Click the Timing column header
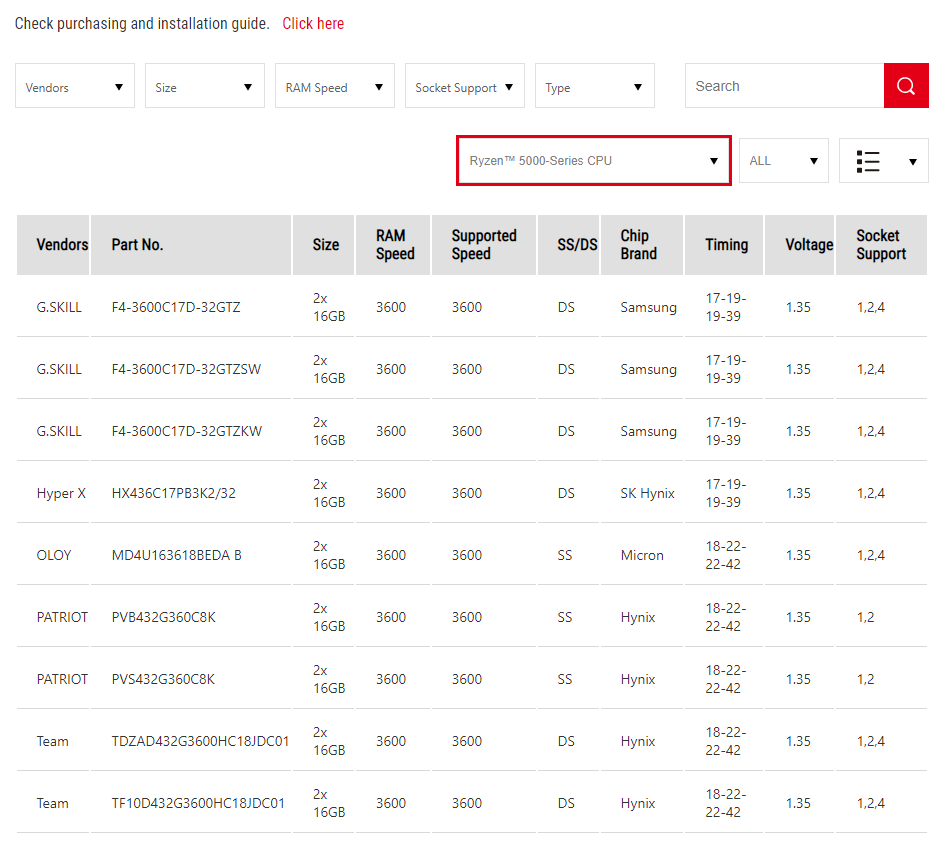 725,245
